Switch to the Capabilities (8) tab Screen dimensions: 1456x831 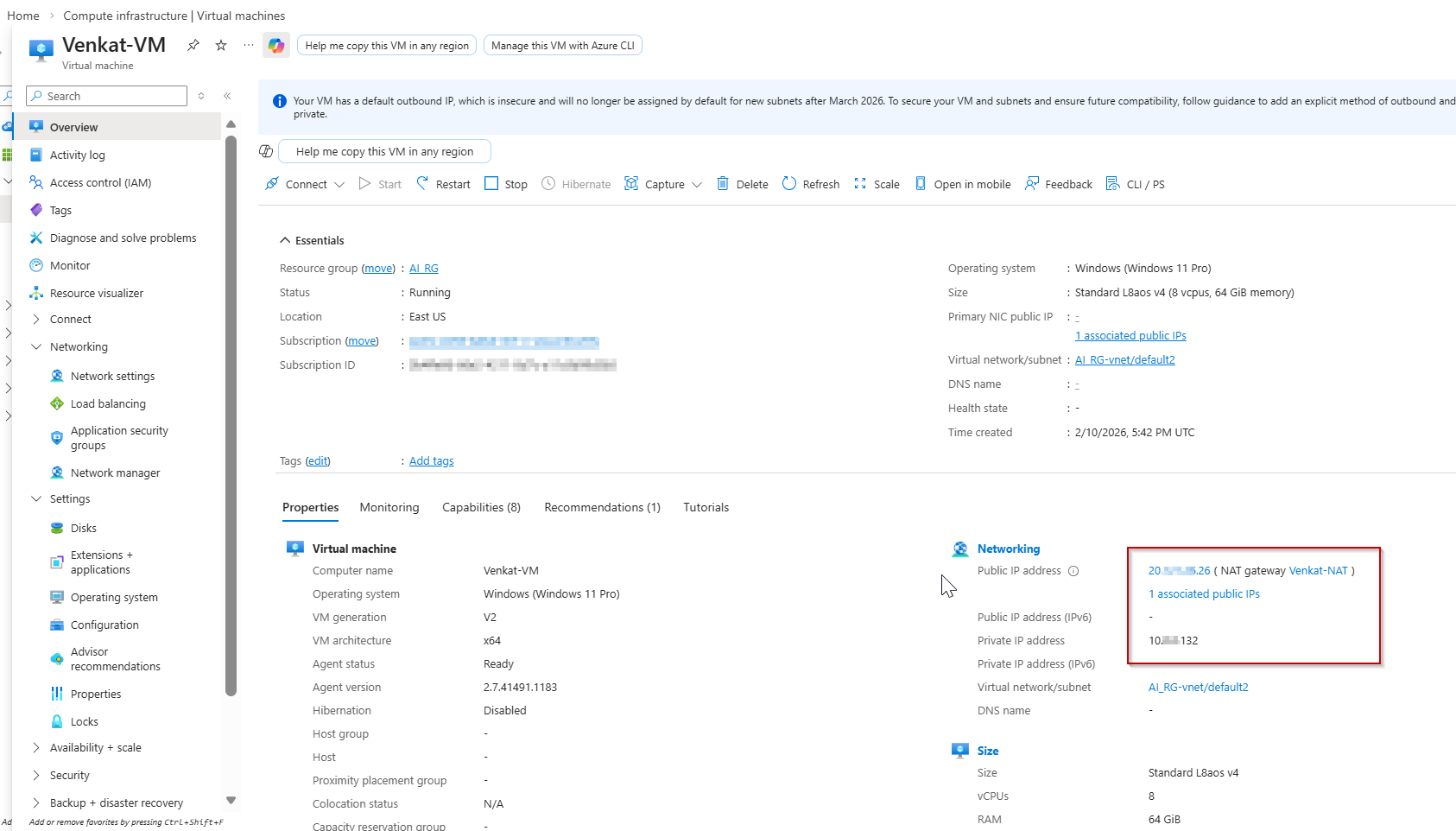tap(481, 507)
